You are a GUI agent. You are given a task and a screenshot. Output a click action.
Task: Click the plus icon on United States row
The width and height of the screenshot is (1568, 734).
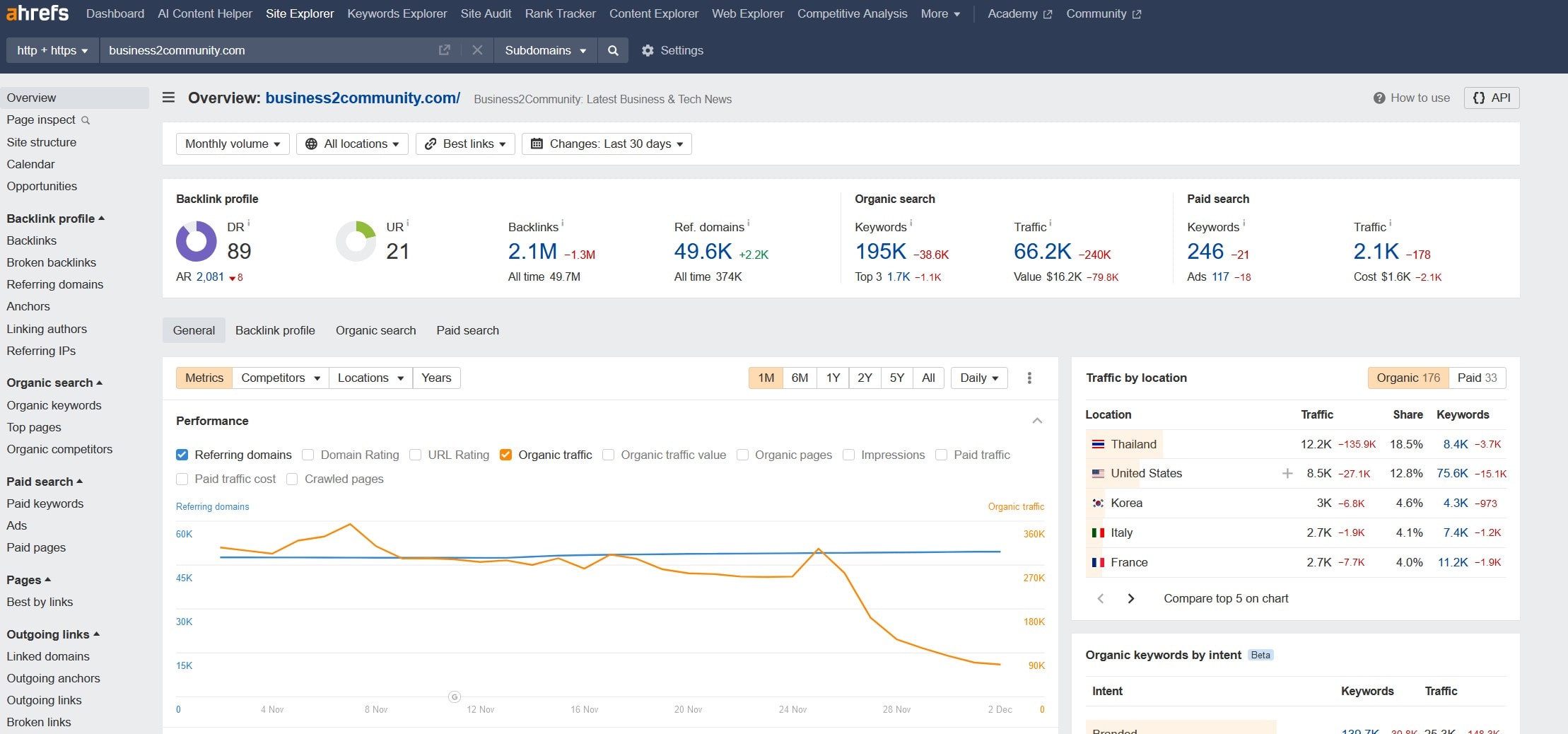(x=1287, y=474)
